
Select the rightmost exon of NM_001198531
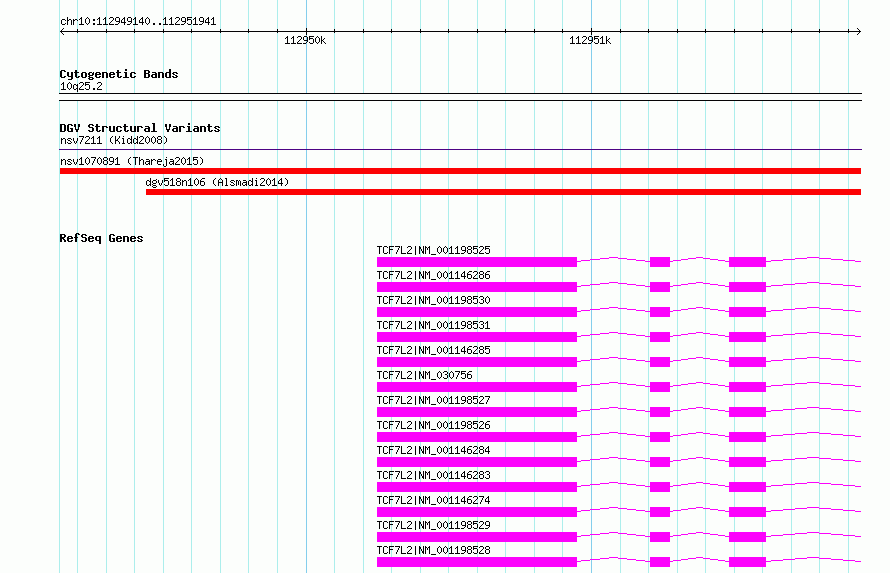tap(747, 337)
